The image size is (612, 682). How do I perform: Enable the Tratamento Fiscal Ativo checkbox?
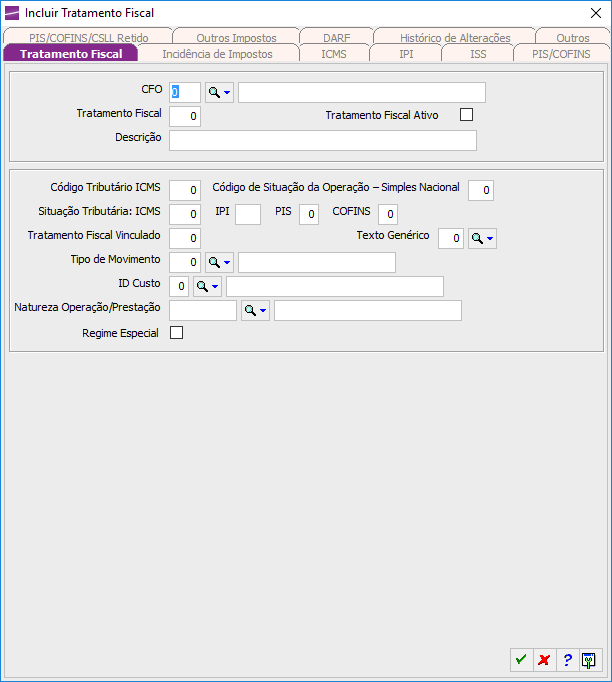(x=466, y=115)
